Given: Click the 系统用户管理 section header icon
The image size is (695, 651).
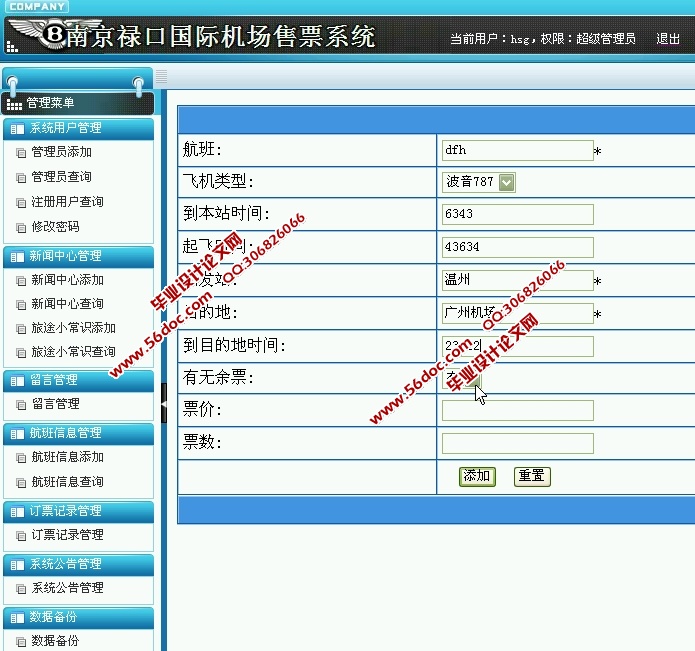Looking at the screenshot, I should tap(17, 129).
